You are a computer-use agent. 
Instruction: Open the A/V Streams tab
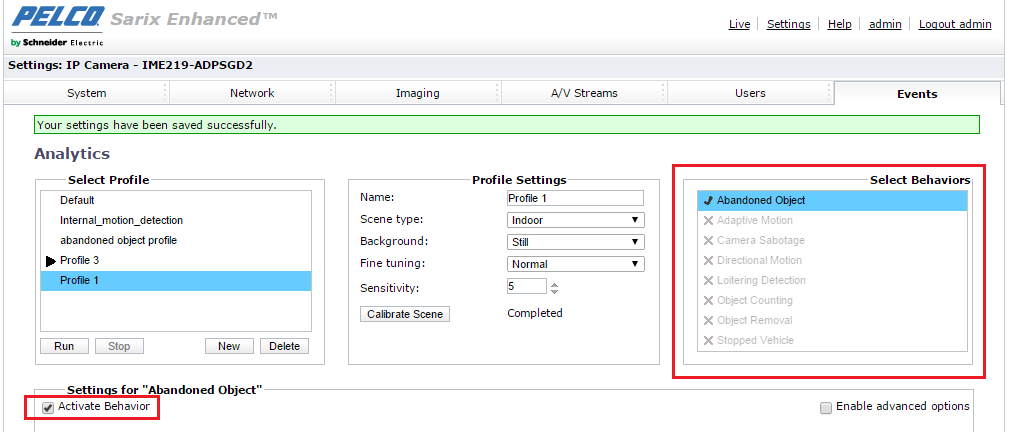(x=584, y=93)
